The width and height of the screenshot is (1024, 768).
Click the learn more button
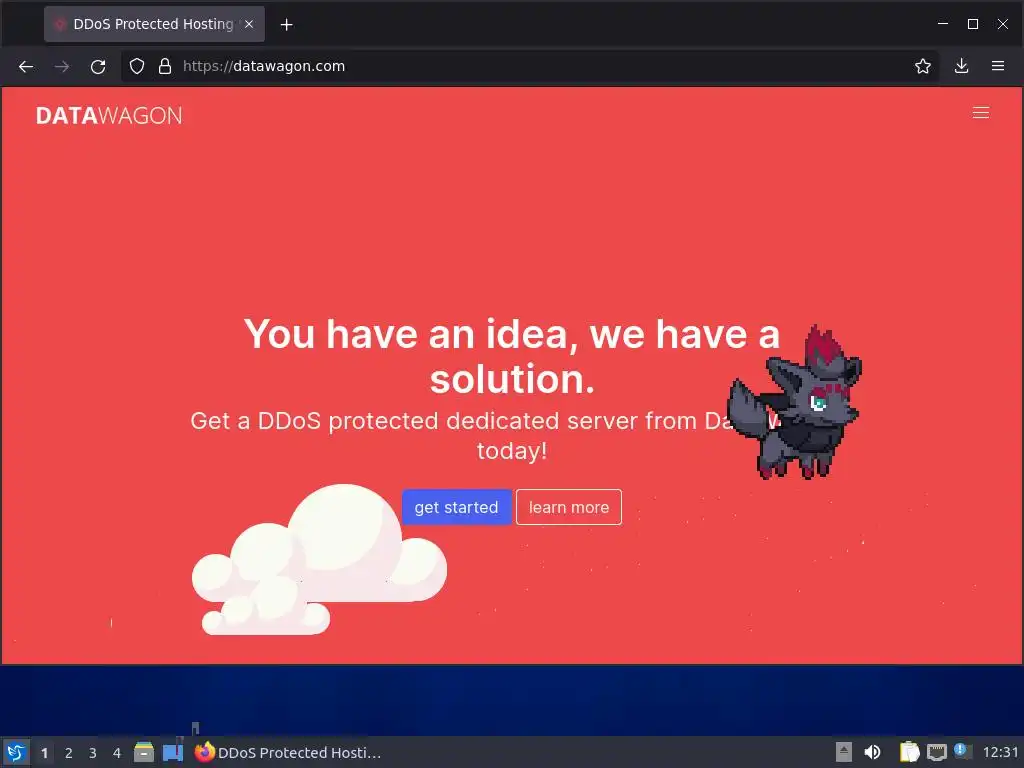pos(569,507)
